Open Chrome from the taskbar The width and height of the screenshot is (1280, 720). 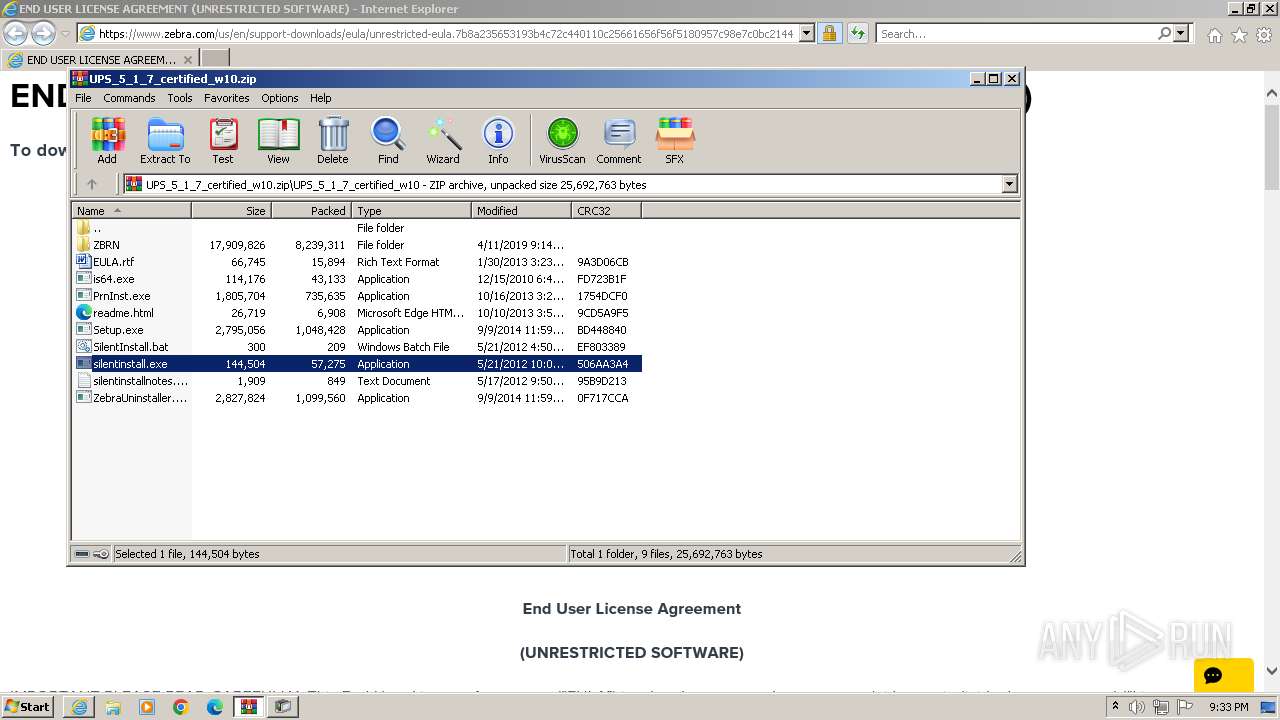[x=180, y=707]
